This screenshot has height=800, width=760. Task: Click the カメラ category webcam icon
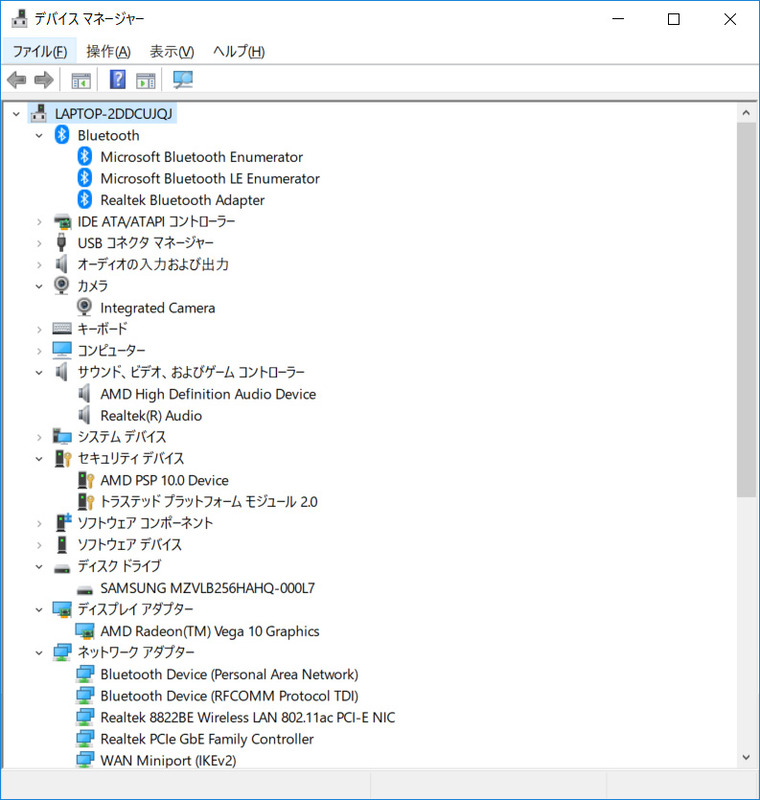[x=61, y=285]
